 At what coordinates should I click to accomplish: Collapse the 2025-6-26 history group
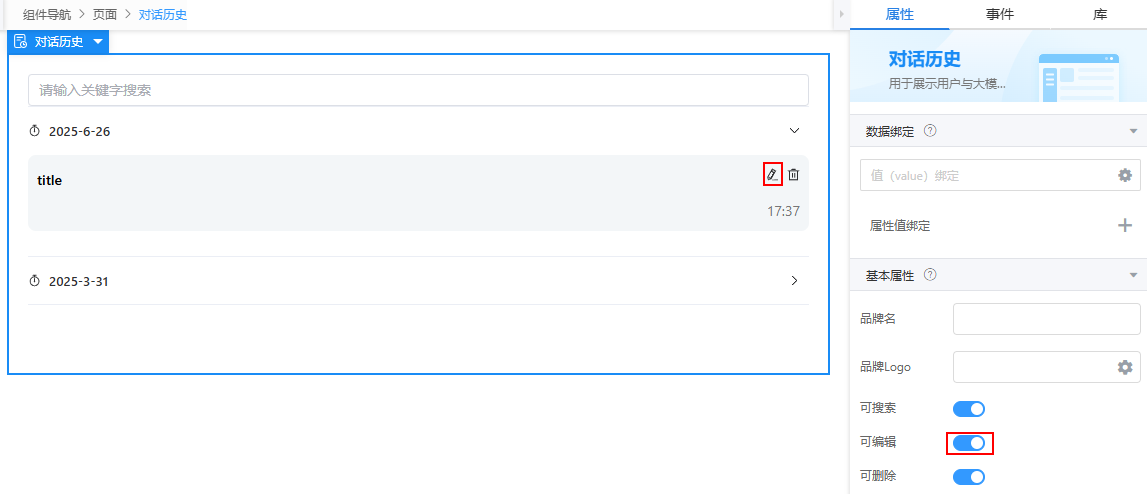point(794,131)
